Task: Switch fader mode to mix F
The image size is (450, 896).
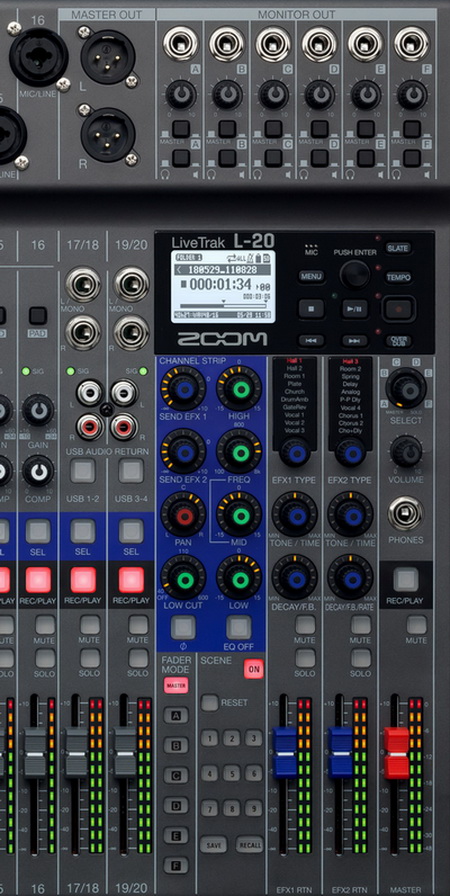Action: pyautogui.click(x=176, y=865)
